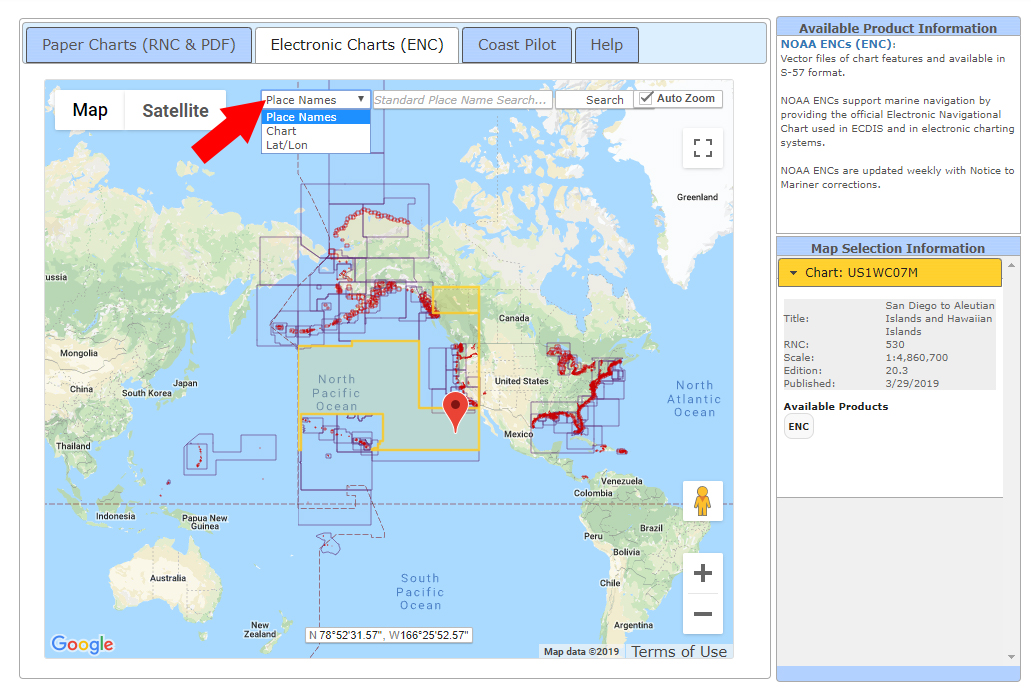Click the New Zealand label on the map
The width and height of the screenshot is (1031, 697).
tap(260, 630)
